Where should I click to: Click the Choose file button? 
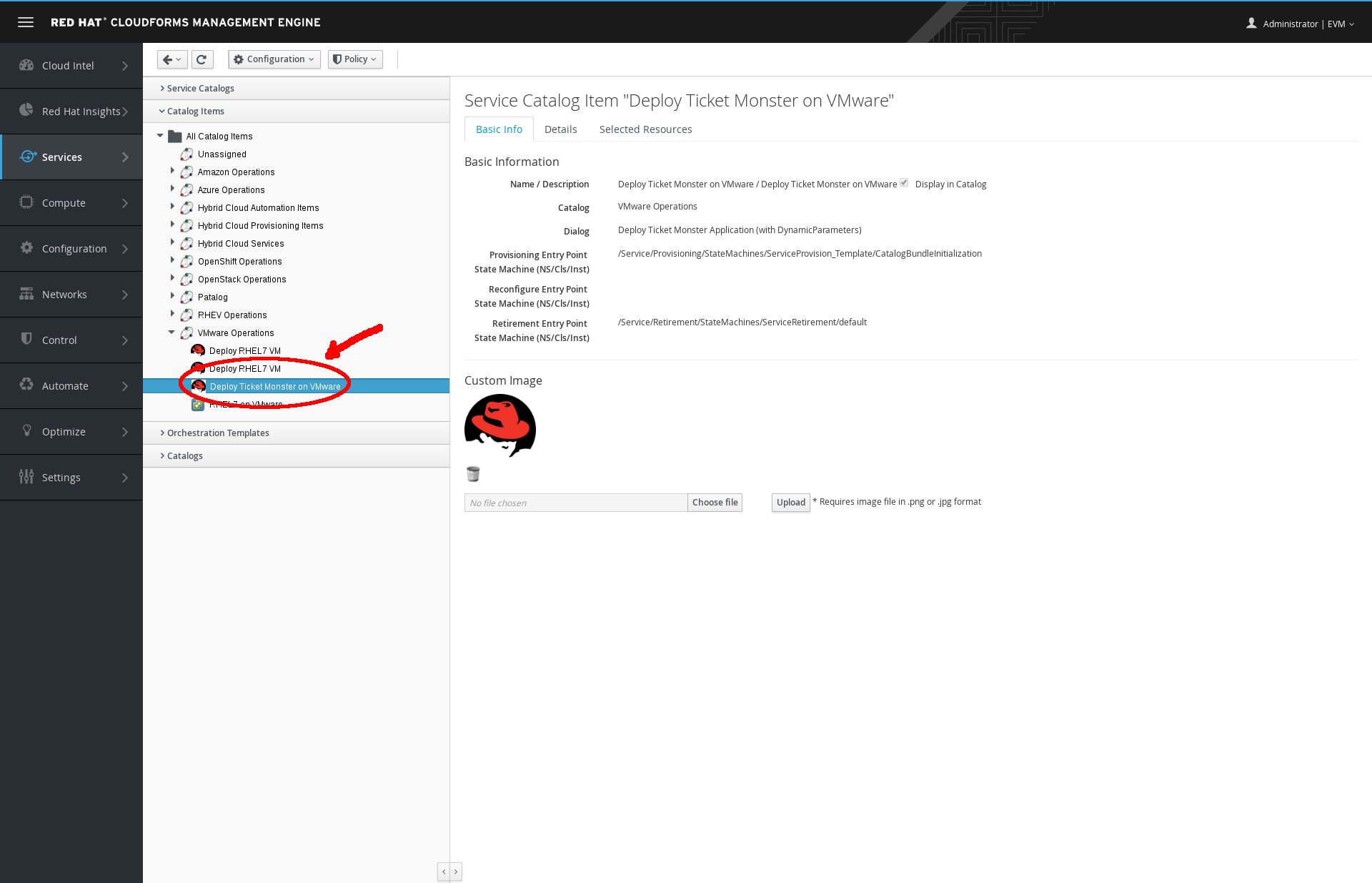coord(715,503)
